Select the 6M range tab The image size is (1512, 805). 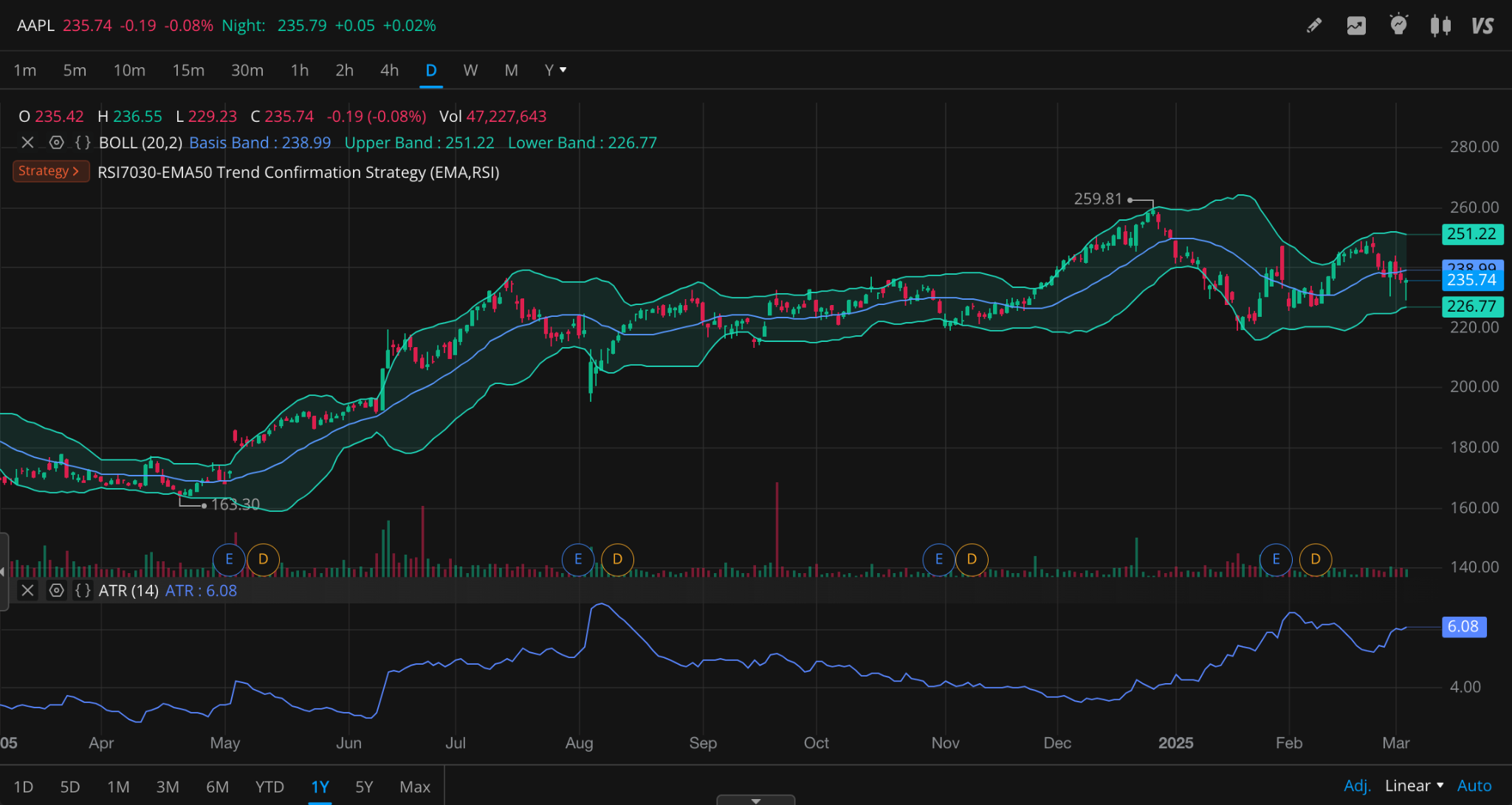pyautogui.click(x=217, y=787)
